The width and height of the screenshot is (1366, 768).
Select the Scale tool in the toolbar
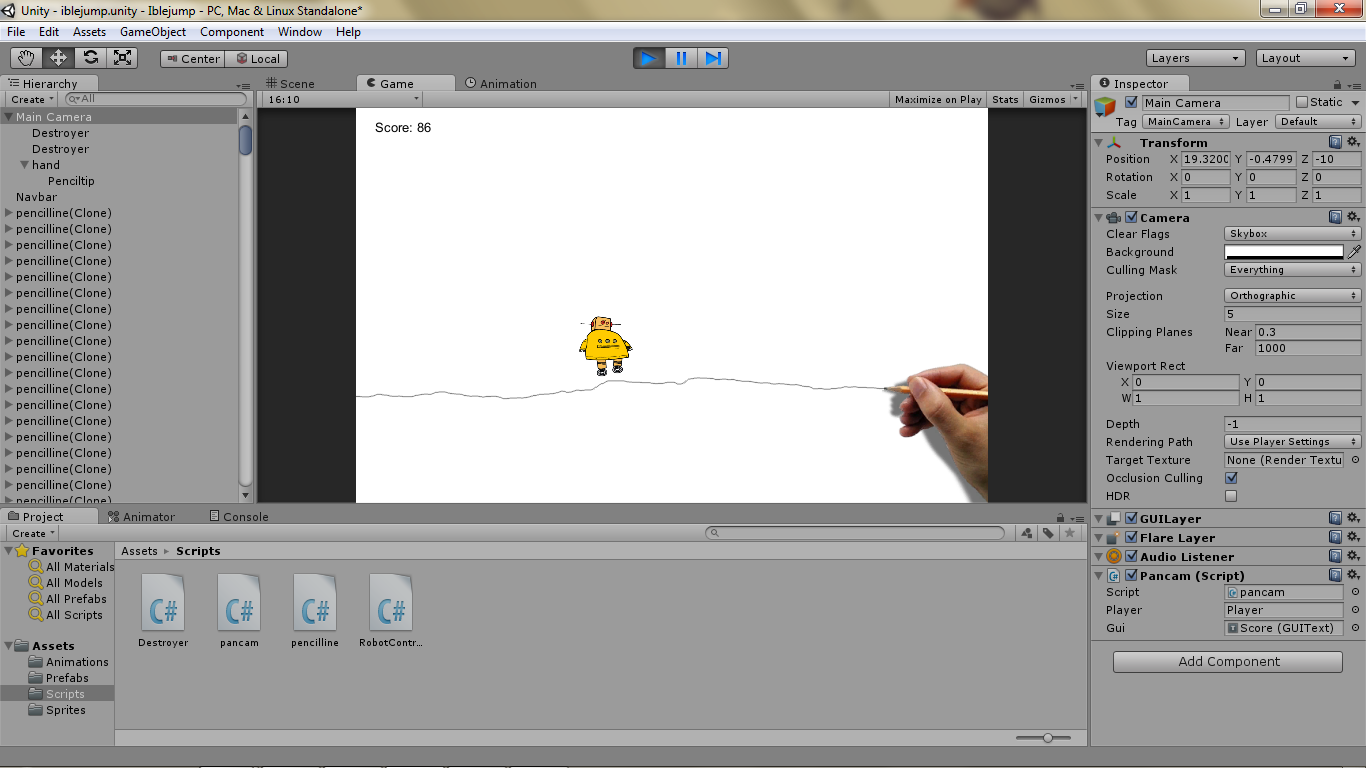point(123,58)
